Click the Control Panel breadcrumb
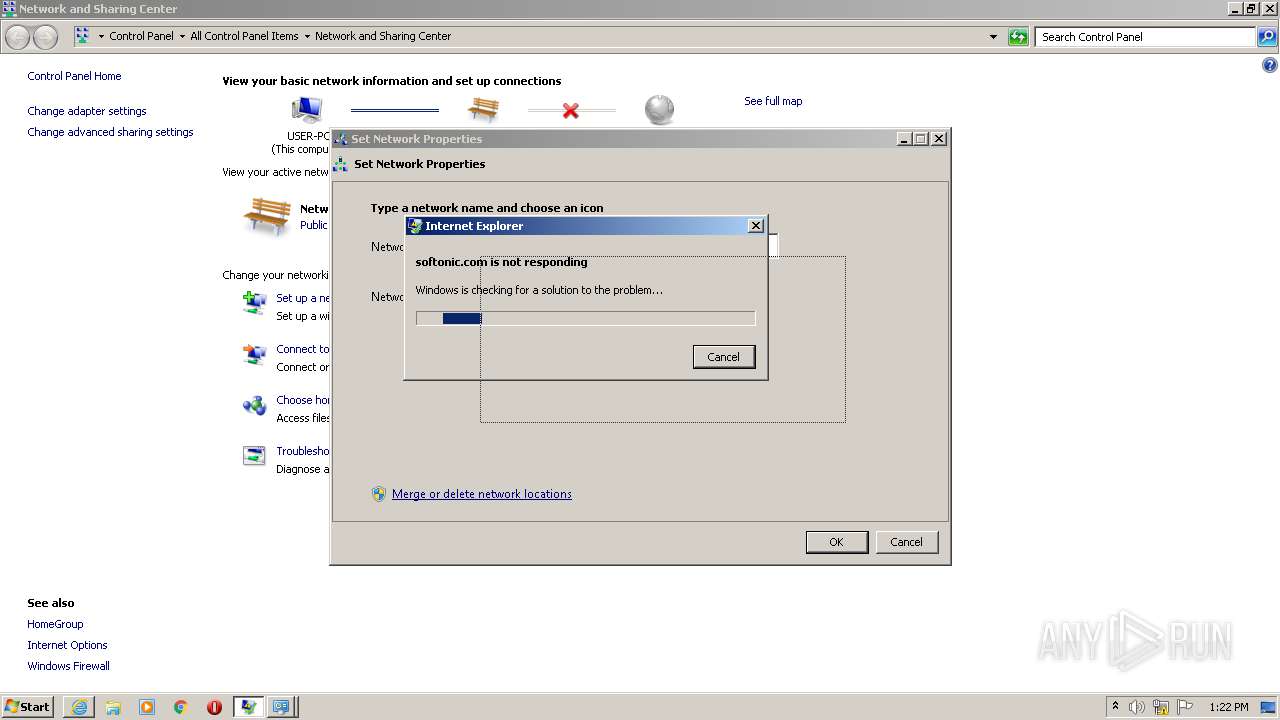 click(141, 36)
